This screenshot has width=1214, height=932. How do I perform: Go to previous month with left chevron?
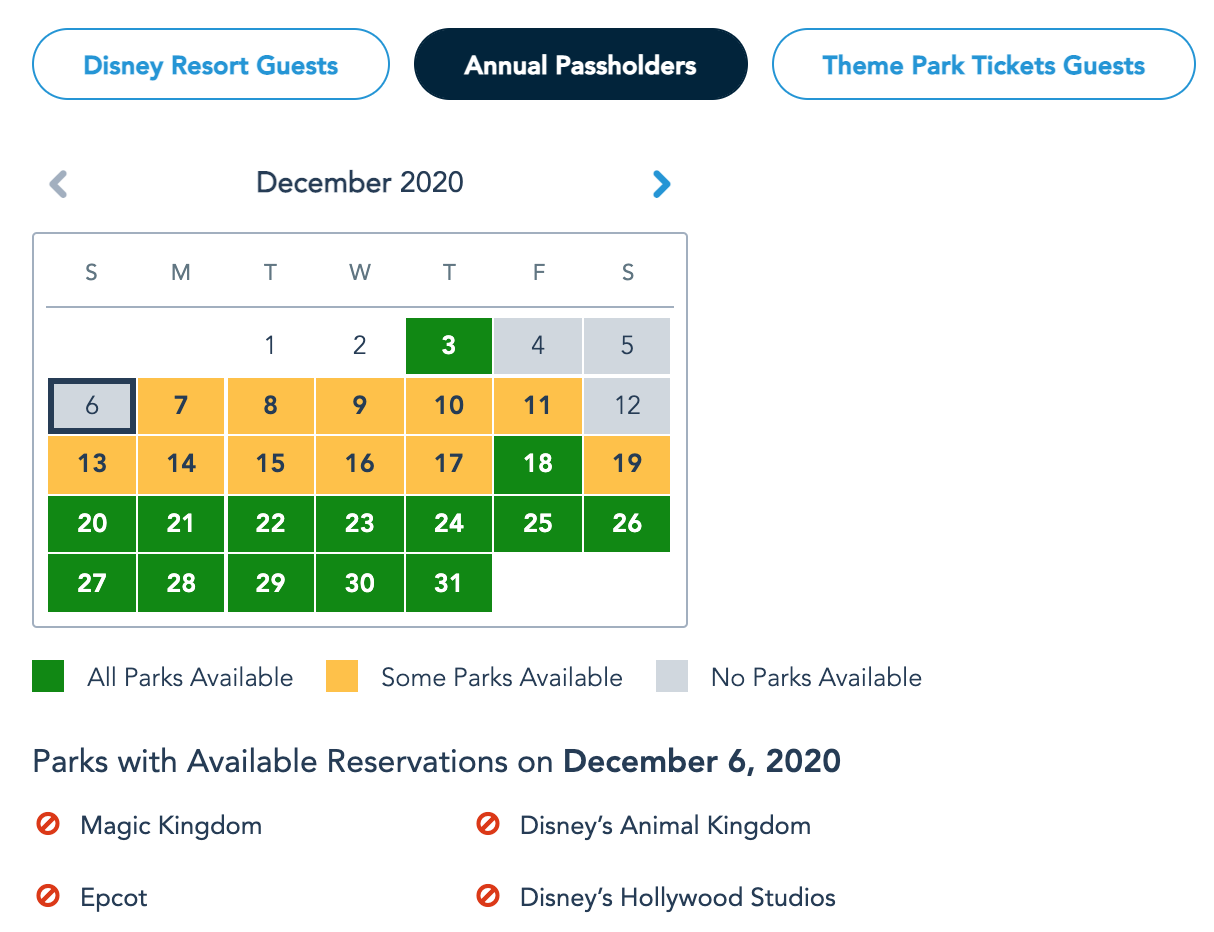(59, 184)
